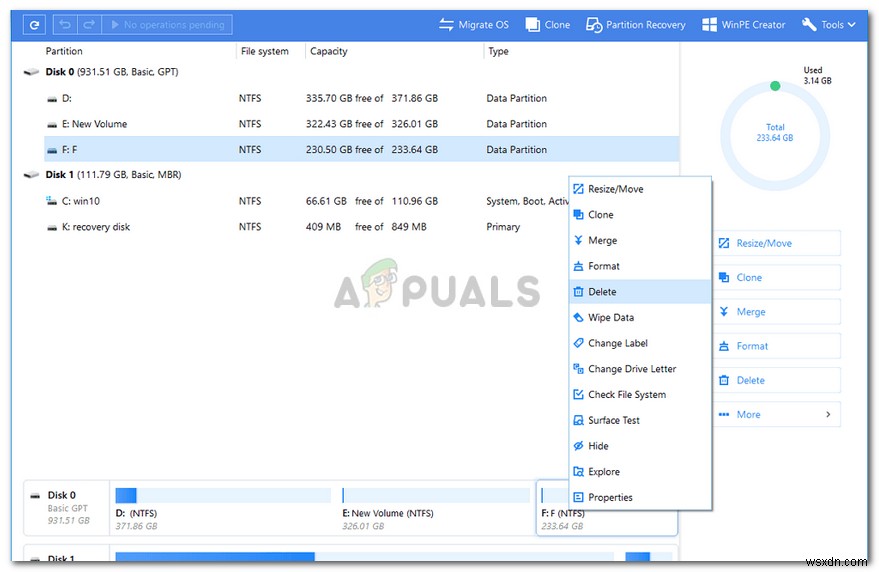Select Change Drive Letter in the context menu

click(x=640, y=369)
